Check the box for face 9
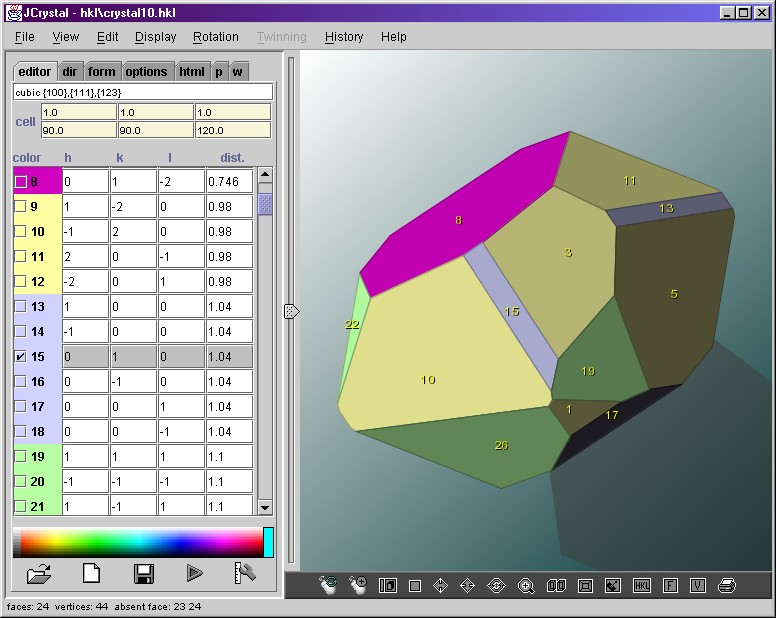 pyautogui.click(x=21, y=206)
